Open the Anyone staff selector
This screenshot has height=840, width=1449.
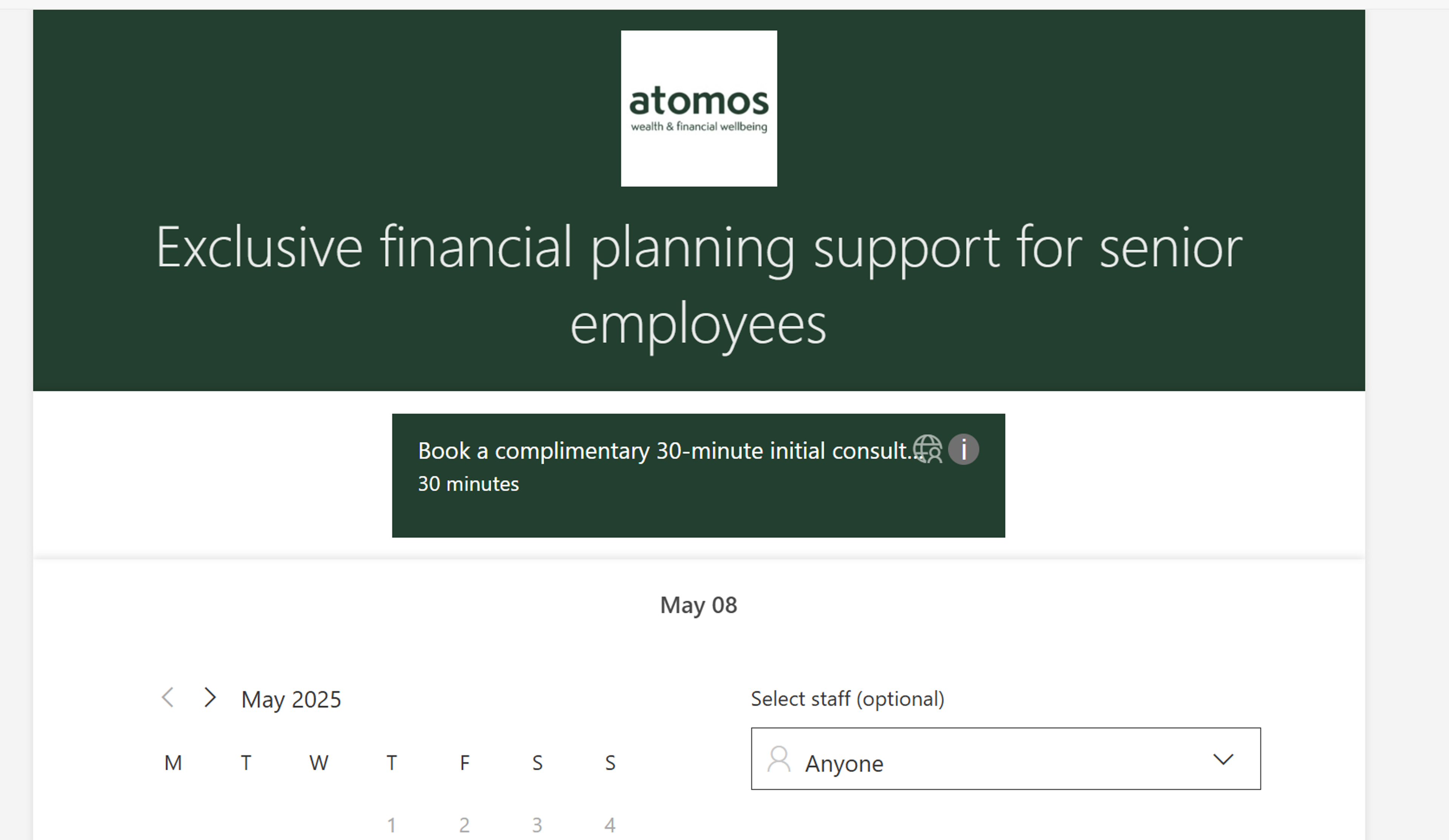1006,759
